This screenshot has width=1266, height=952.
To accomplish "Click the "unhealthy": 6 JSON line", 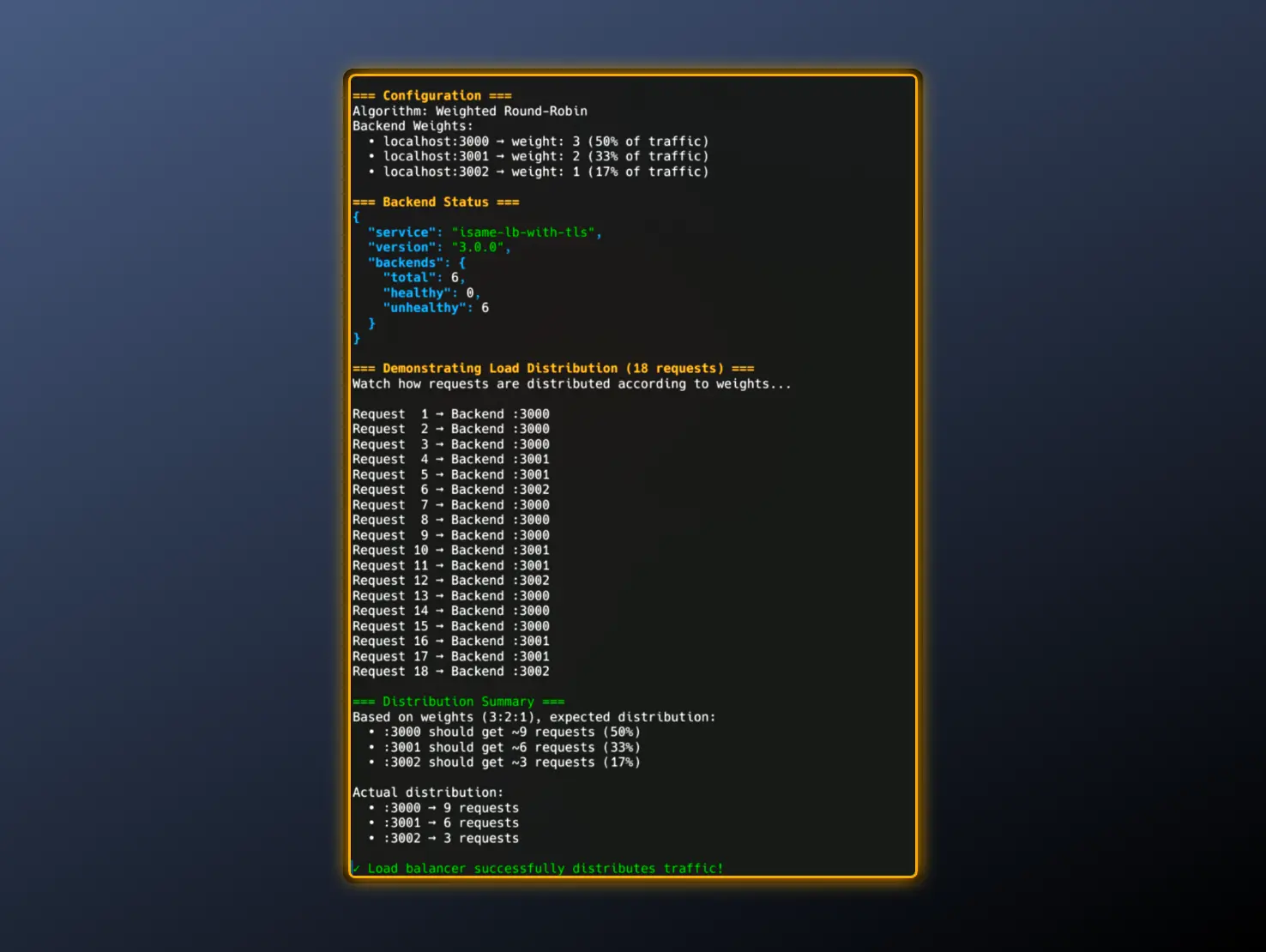I will [x=435, y=308].
